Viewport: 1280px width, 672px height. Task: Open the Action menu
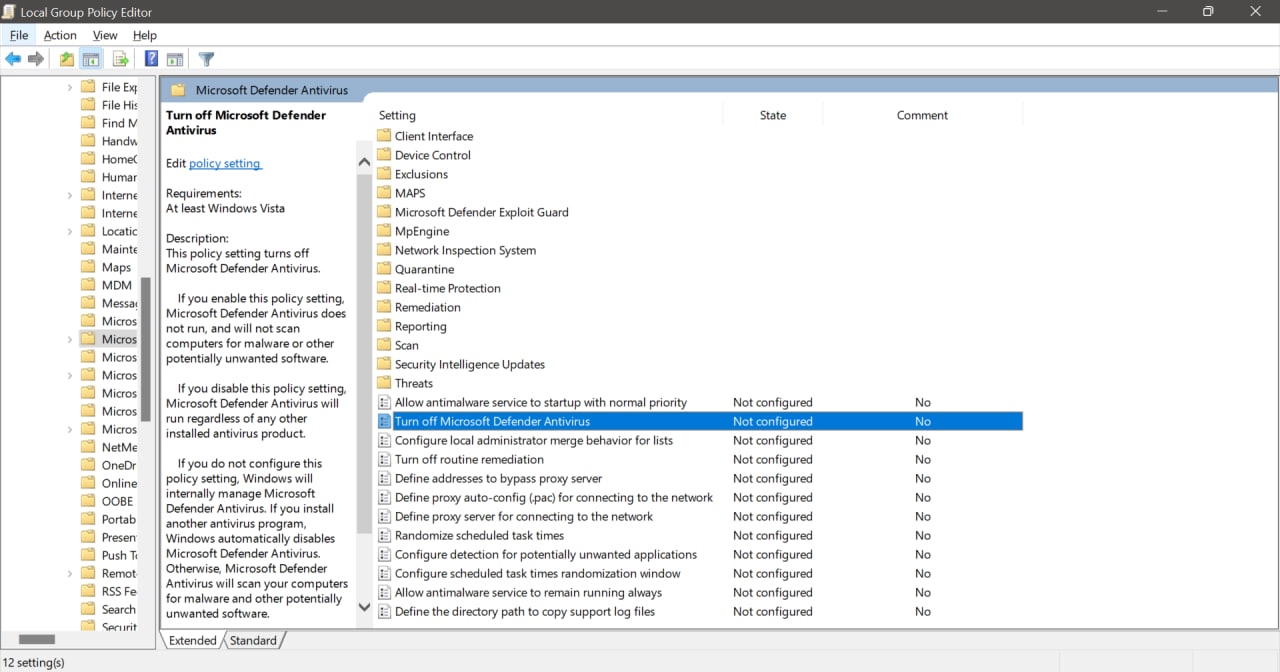click(x=60, y=35)
